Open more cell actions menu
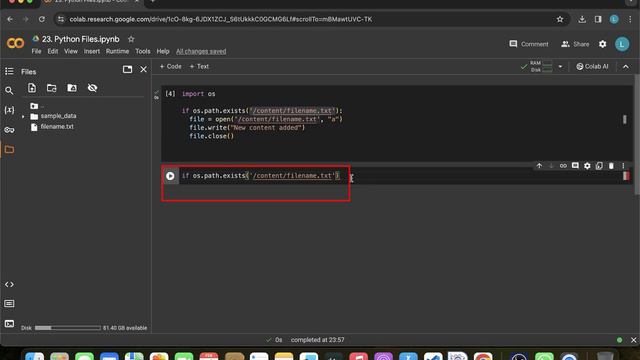This screenshot has width=640, height=360. coord(623,166)
